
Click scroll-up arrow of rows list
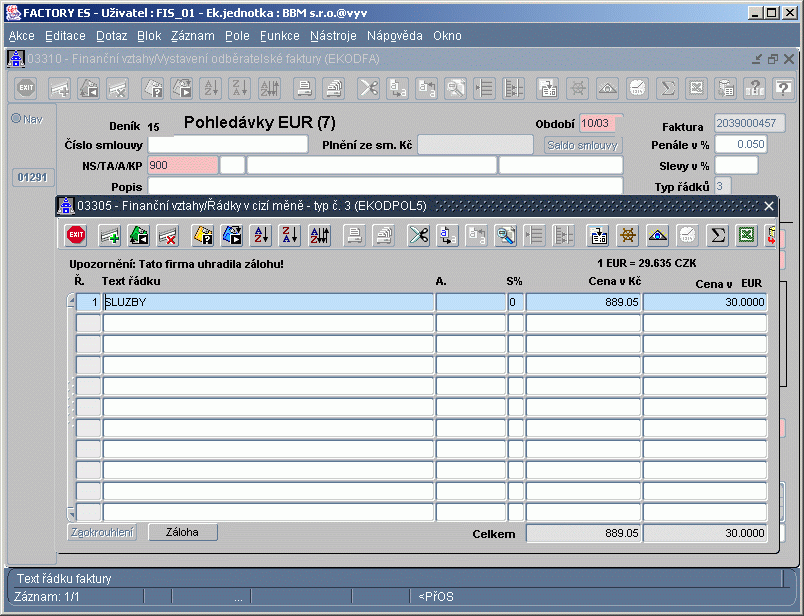[x=71, y=301]
